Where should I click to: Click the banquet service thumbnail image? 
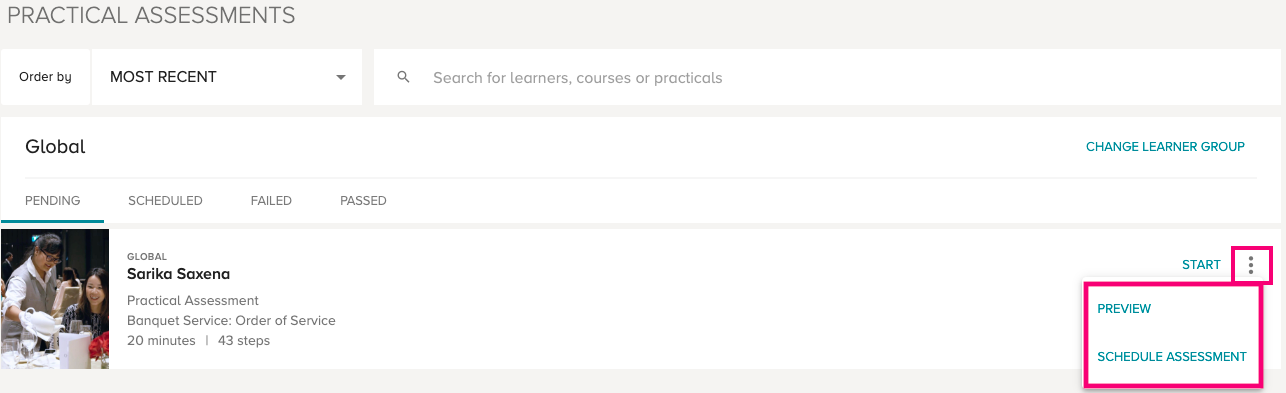coord(55,299)
